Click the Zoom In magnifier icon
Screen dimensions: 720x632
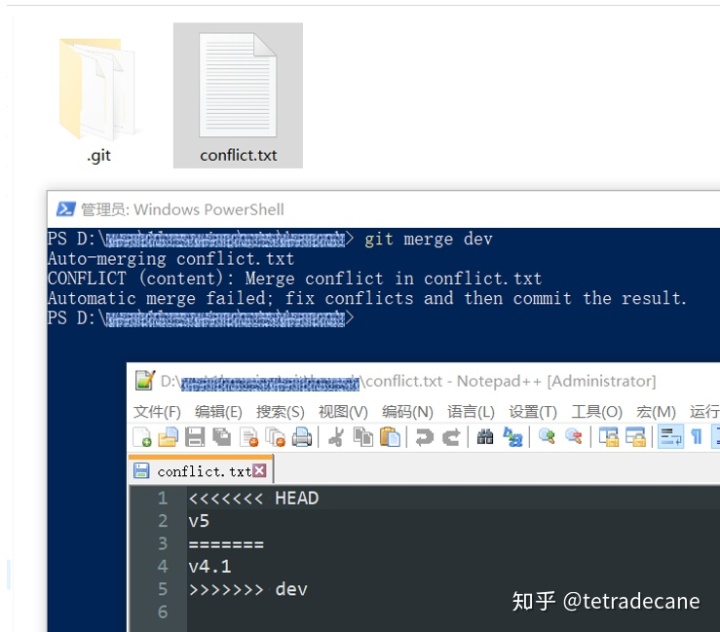click(546, 436)
